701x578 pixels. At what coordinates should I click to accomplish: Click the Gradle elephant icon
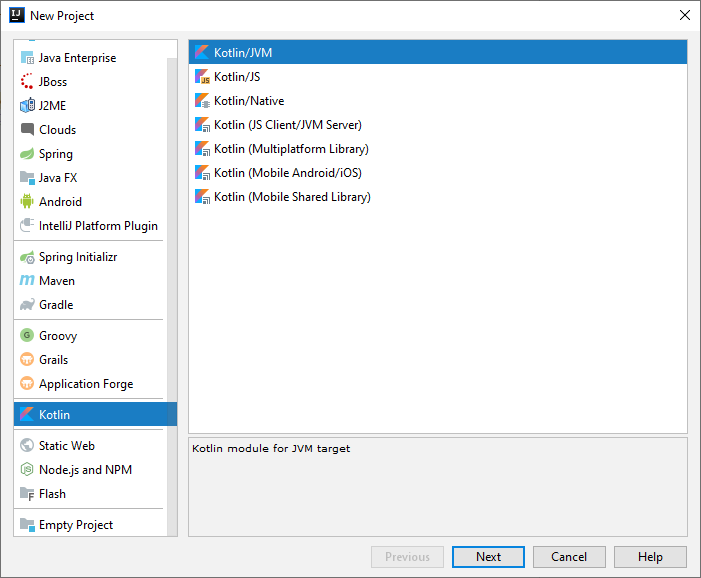click(28, 305)
